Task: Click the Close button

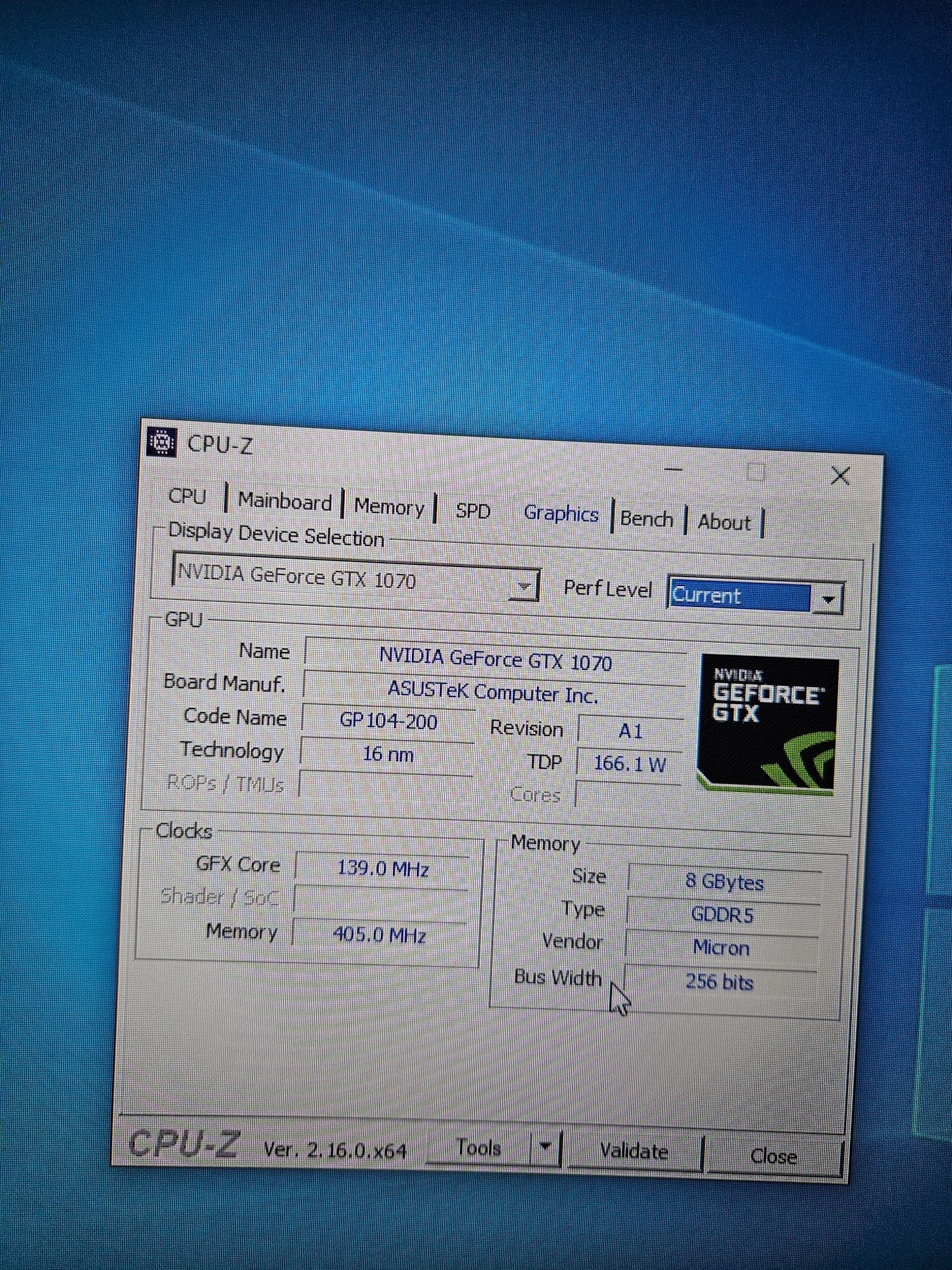Action: [x=774, y=1156]
